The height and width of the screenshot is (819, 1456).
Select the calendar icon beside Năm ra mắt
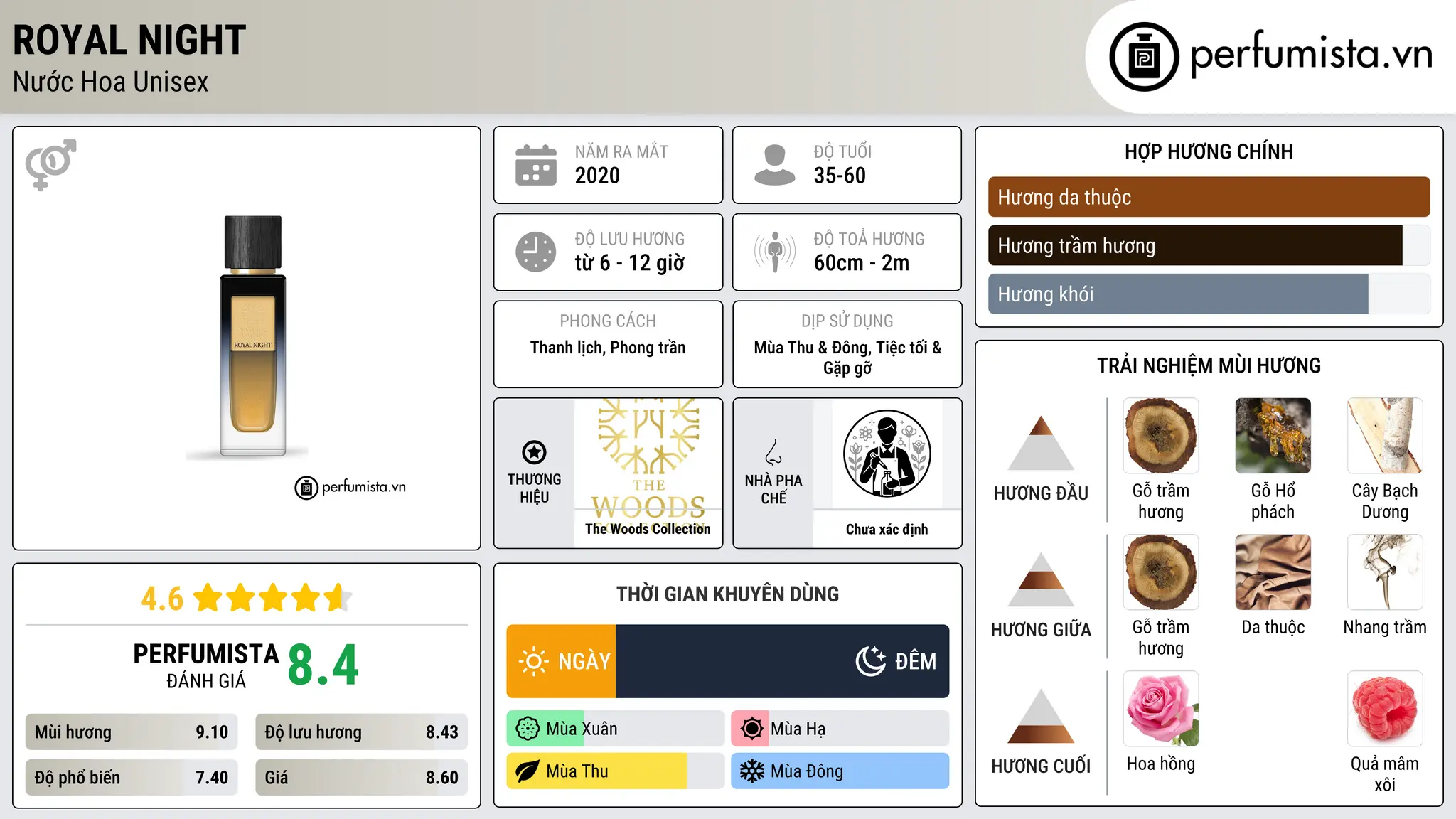tap(536, 165)
